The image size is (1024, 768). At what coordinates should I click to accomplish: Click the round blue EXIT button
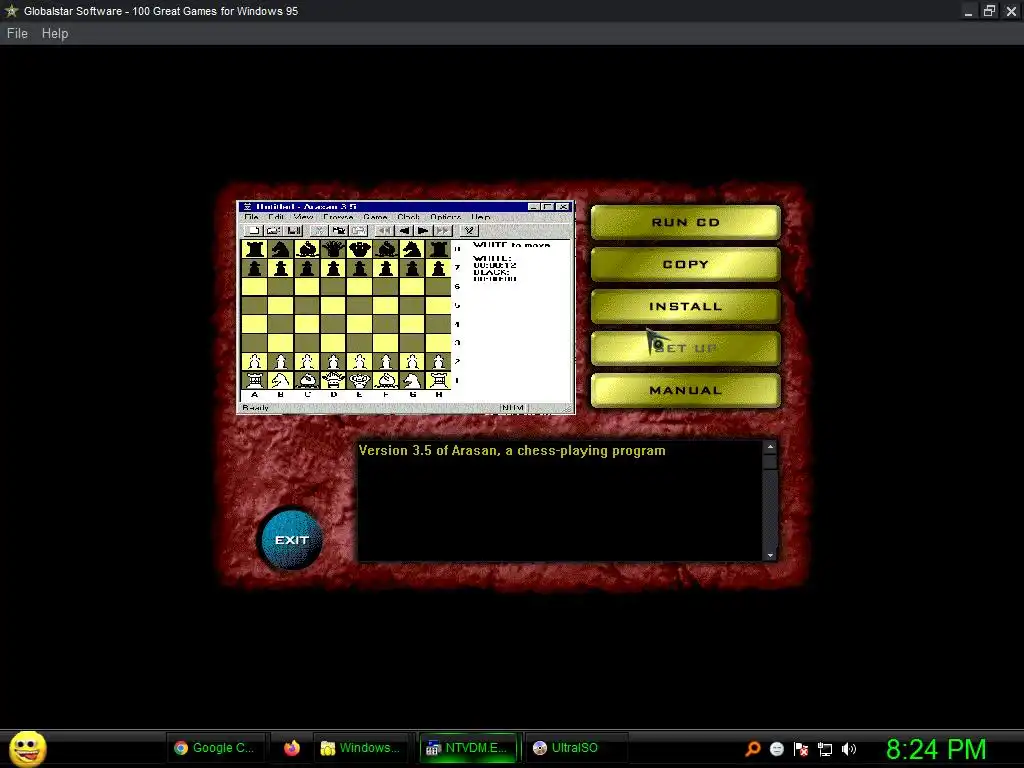coord(291,540)
